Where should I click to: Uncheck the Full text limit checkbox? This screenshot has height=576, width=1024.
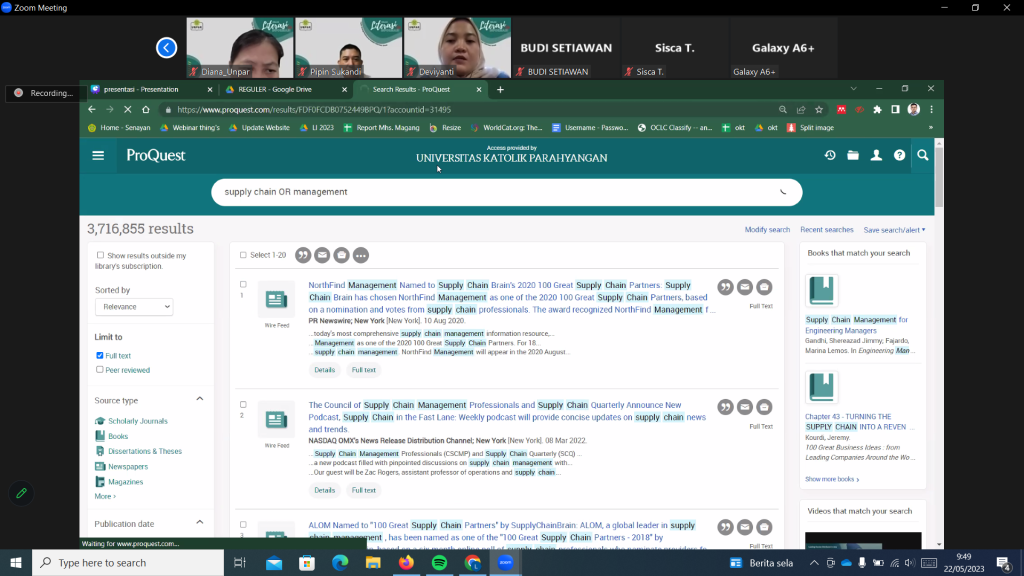pyautogui.click(x=100, y=356)
